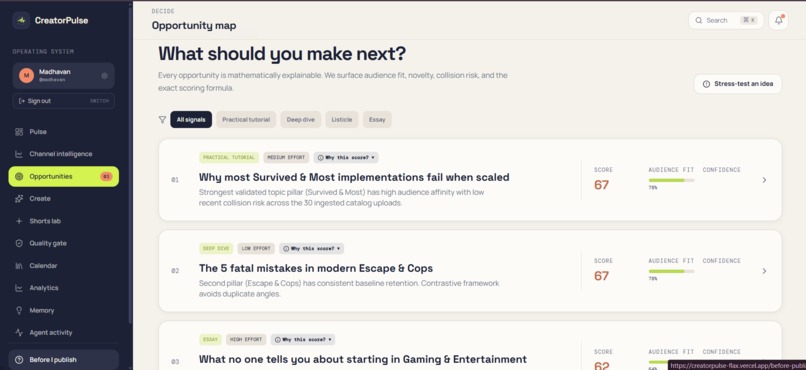Click the Calendar sidebar icon

(19, 266)
